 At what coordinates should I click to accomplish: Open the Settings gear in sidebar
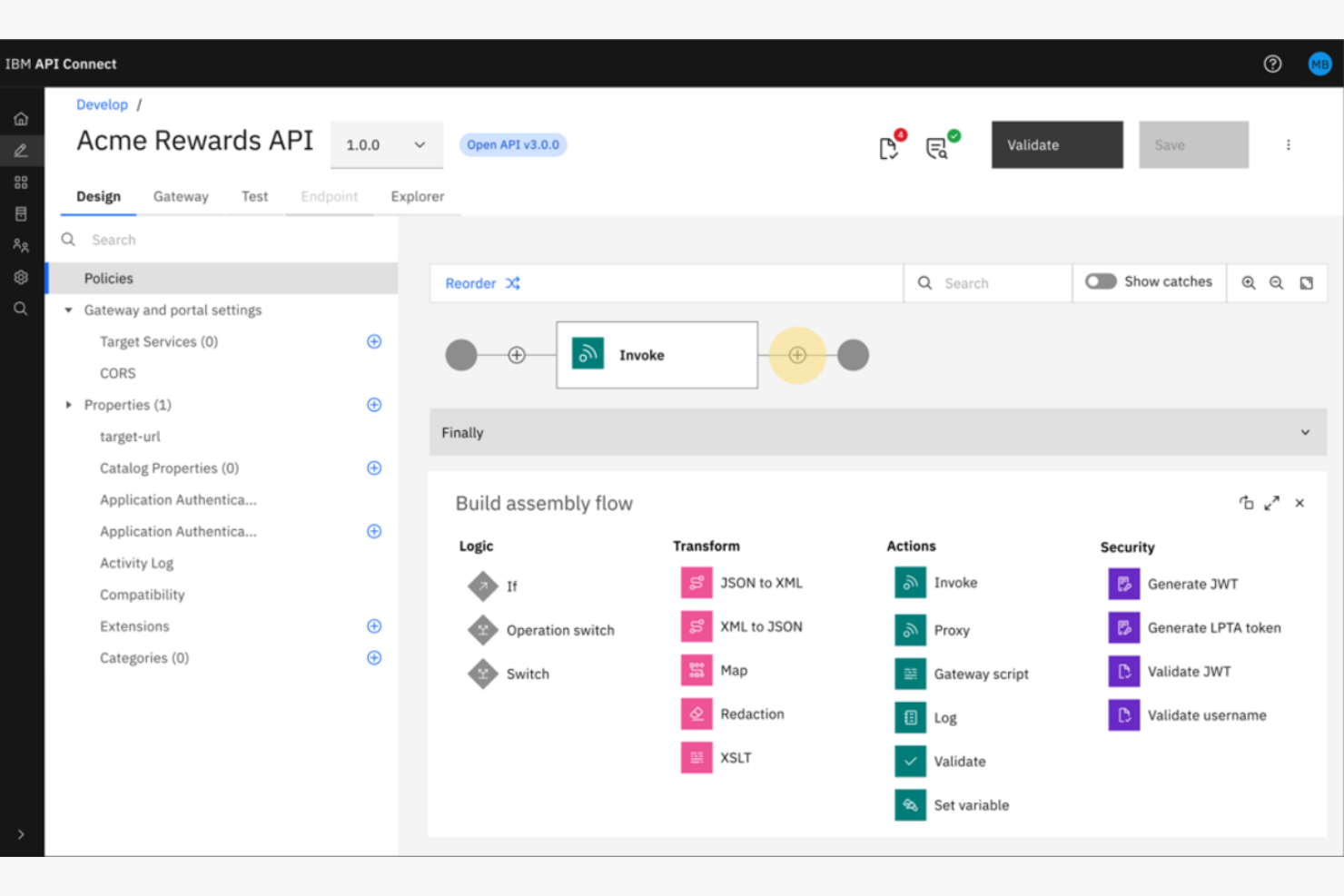pos(21,278)
